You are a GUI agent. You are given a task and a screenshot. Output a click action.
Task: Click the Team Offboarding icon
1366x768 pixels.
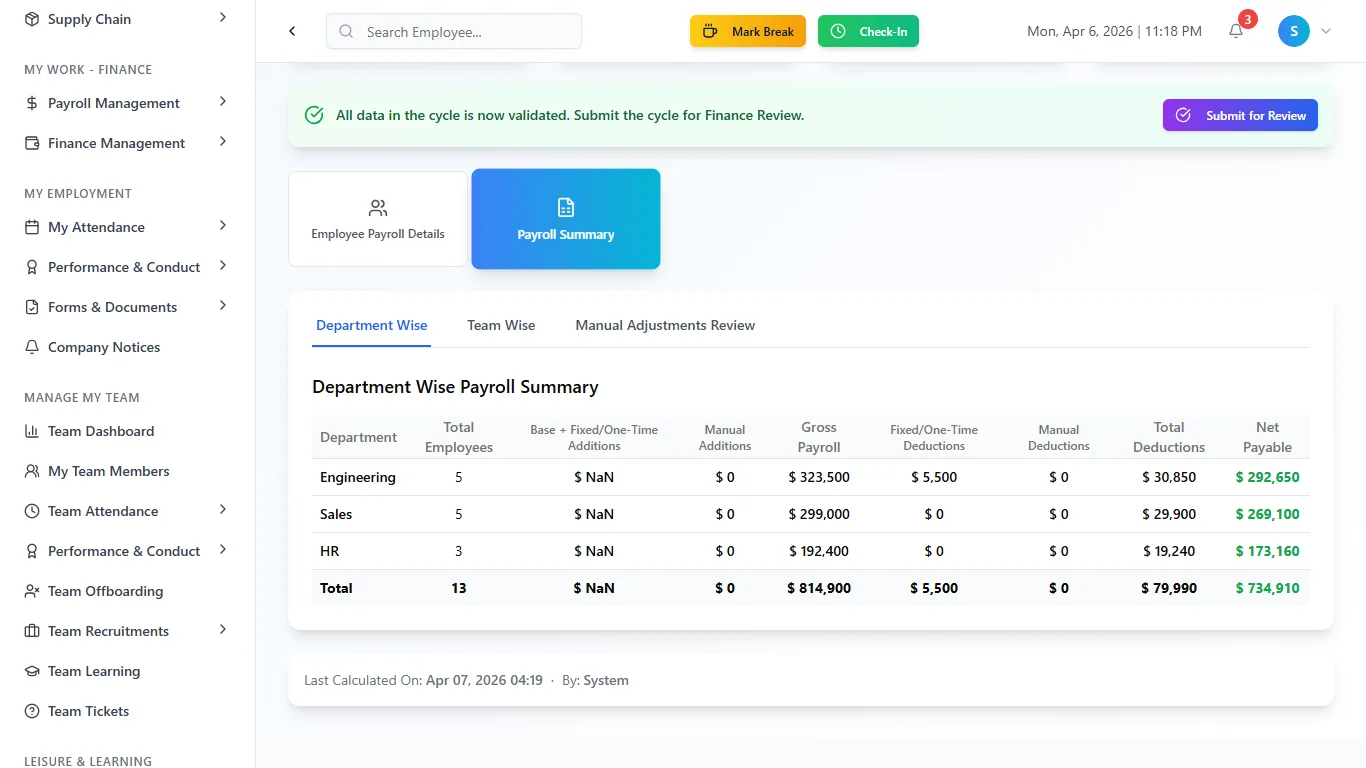[x=31, y=591]
